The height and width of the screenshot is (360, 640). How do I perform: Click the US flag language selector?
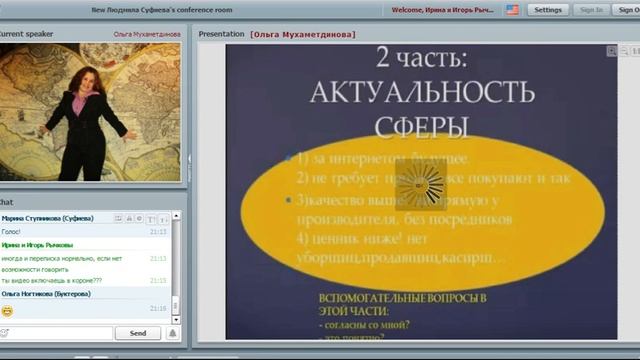[512, 10]
